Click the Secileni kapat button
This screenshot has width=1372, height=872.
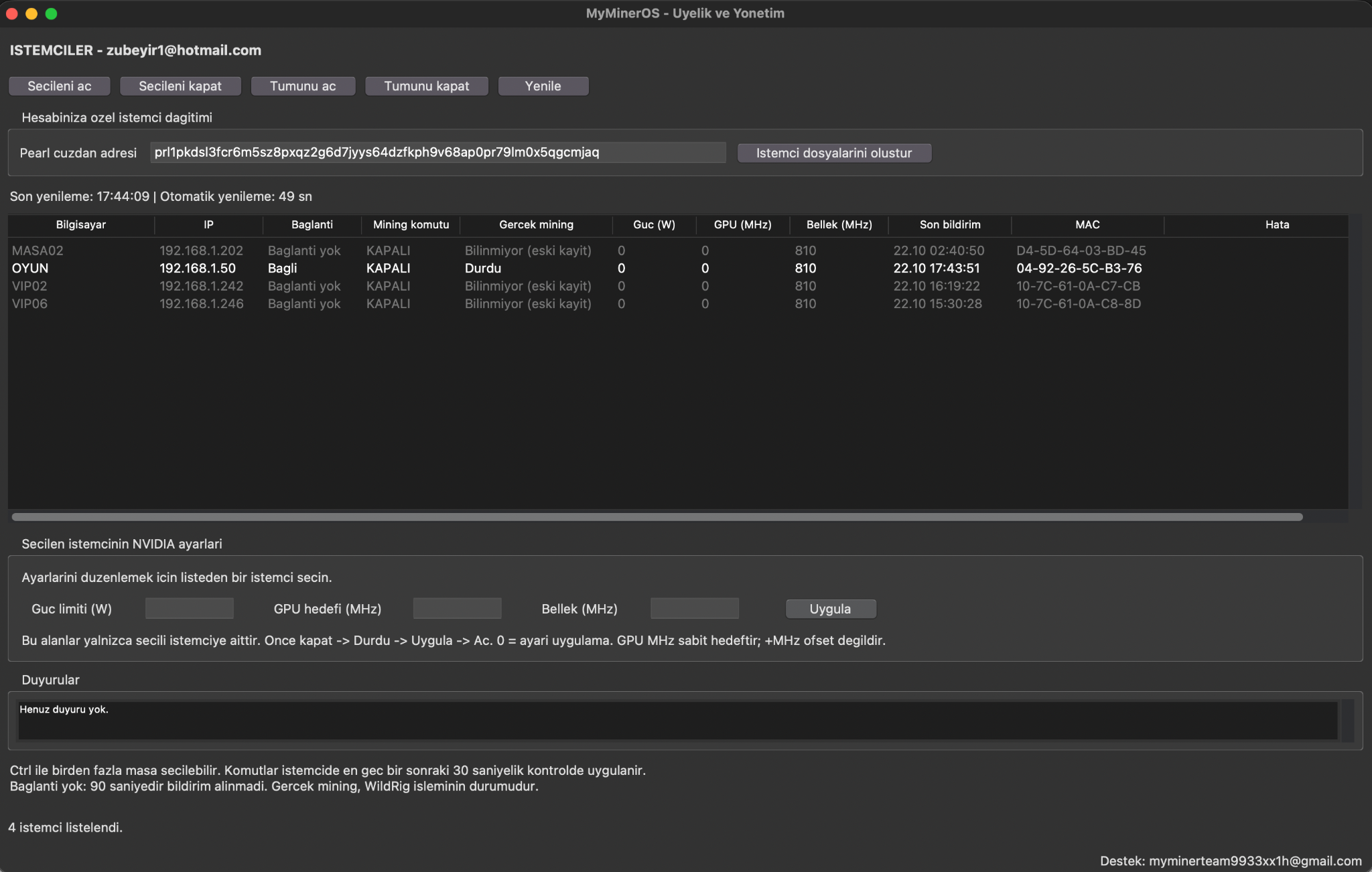pyautogui.click(x=180, y=86)
